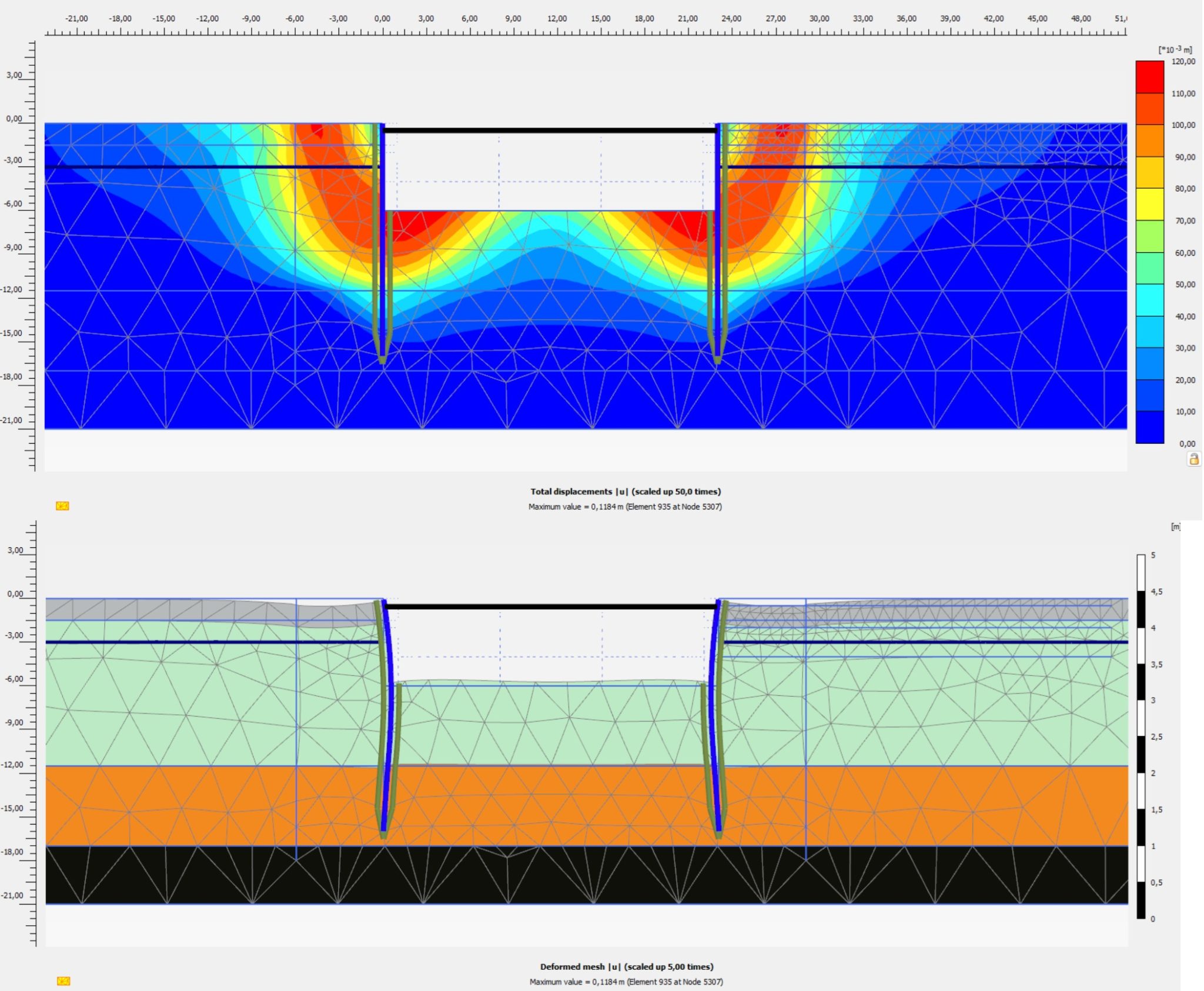1204x991 pixels.
Task: Click the black strut at top of upper excavation
Action: pyautogui.click(x=550, y=130)
